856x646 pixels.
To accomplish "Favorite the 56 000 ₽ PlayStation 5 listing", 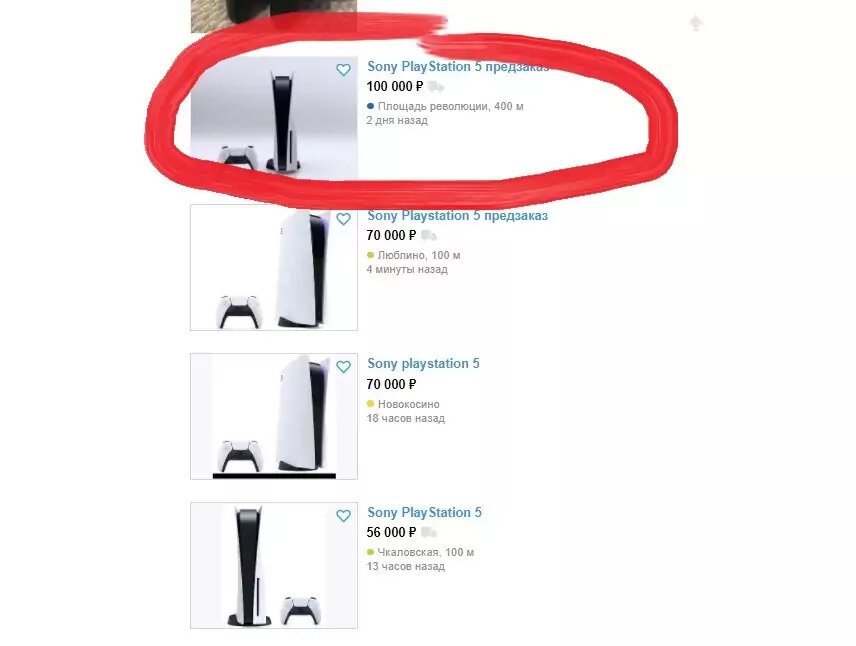I will pyautogui.click(x=343, y=516).
